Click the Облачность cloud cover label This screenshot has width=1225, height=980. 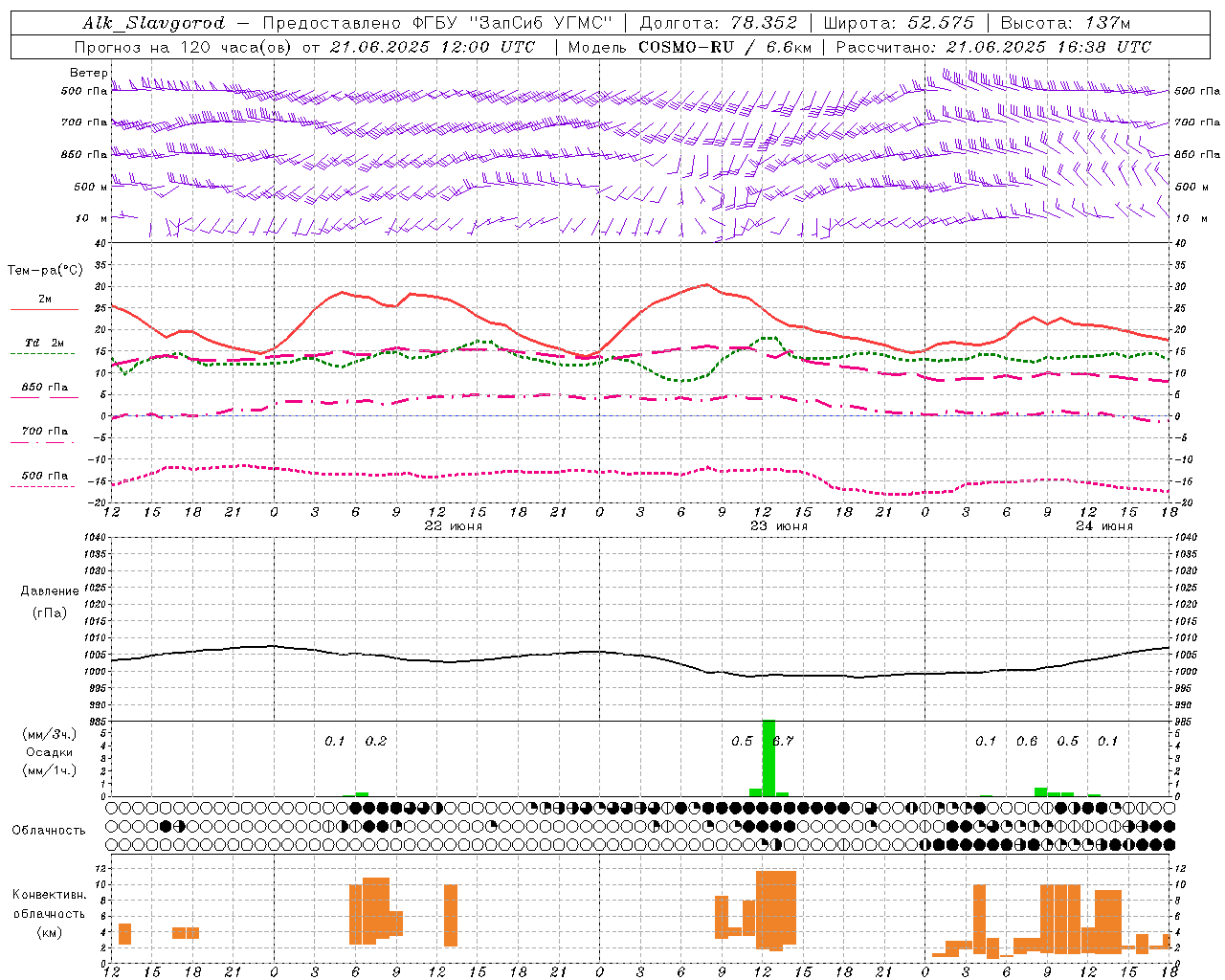(49, 830)
